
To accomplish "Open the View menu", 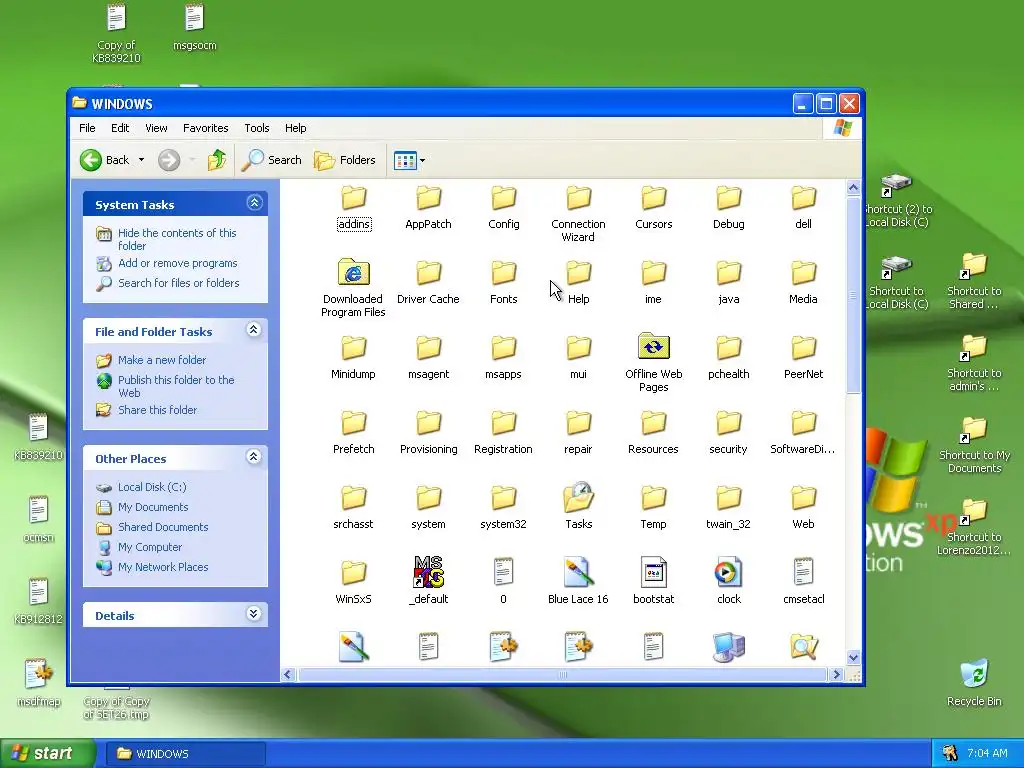I will pyautogui.click(x=156, y=128).
